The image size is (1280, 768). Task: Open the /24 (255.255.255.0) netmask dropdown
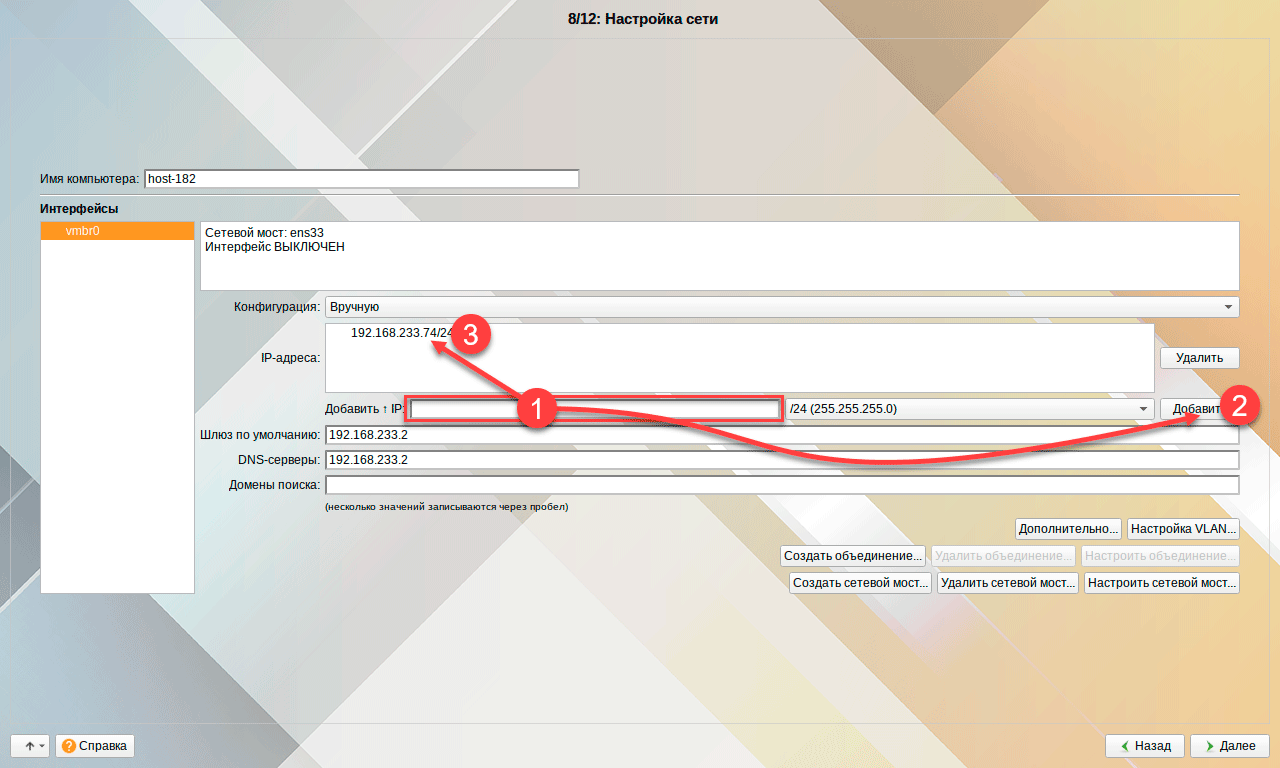pyautogui.click(x=970, y=409)
